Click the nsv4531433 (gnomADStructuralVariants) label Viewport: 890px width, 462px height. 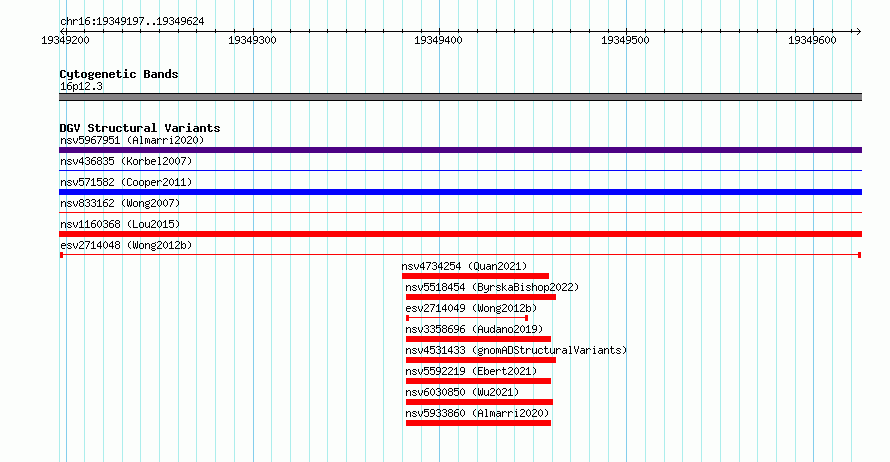click(x=516, y=350)
